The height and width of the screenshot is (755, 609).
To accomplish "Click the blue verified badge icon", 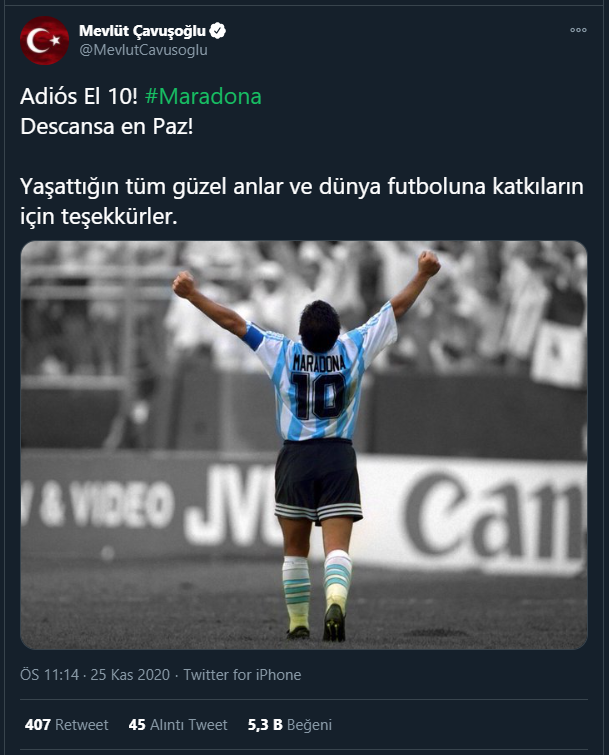I will [x=218, y=31].
